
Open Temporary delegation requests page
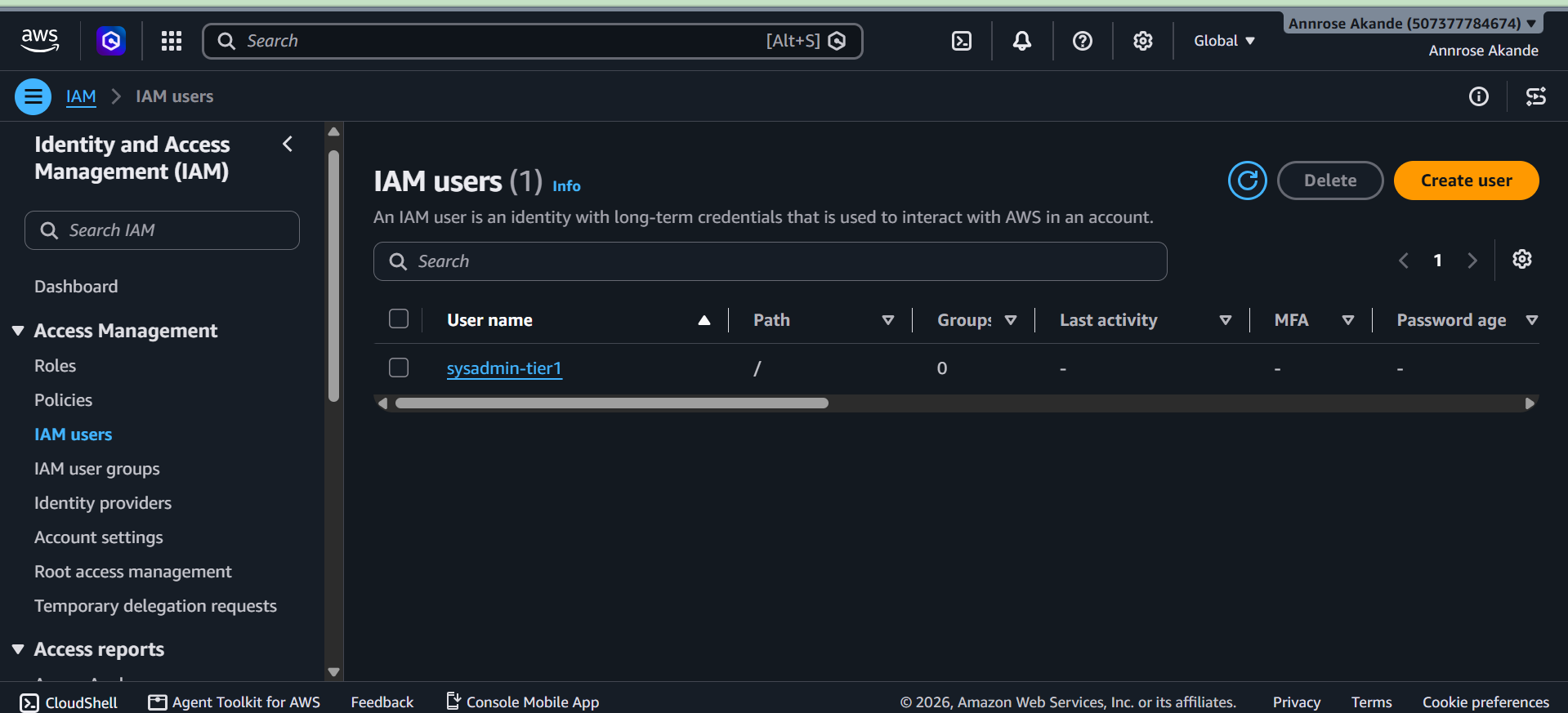155,606
